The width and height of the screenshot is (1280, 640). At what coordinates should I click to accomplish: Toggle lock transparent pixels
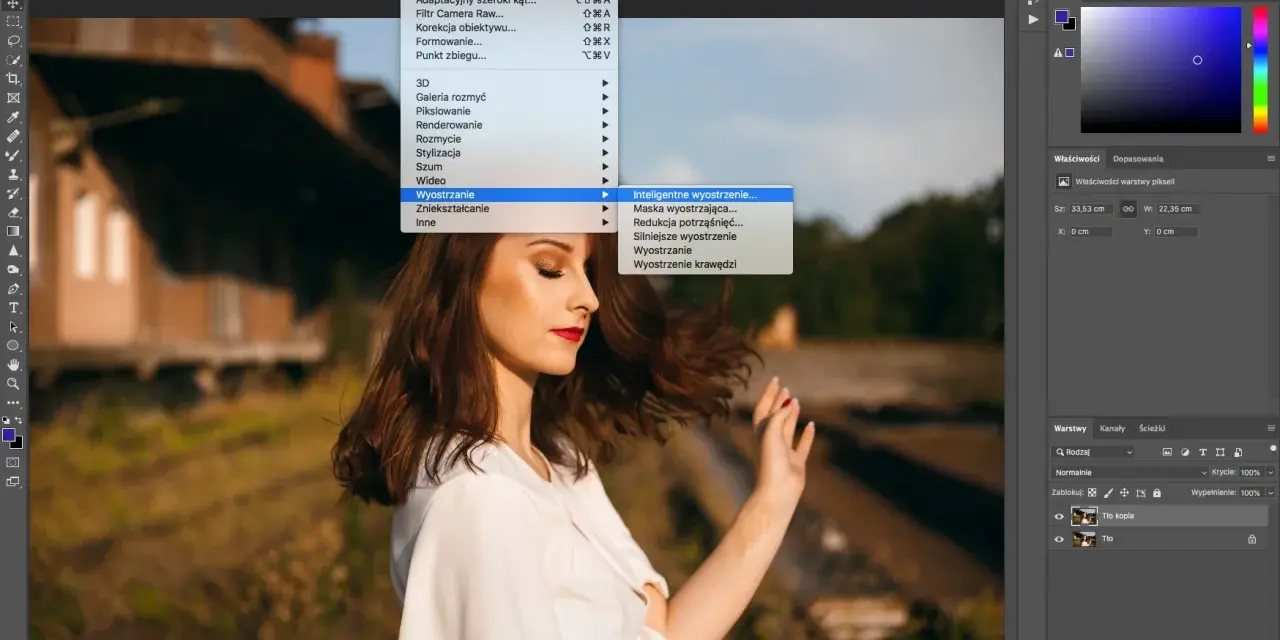point(1092,493)
